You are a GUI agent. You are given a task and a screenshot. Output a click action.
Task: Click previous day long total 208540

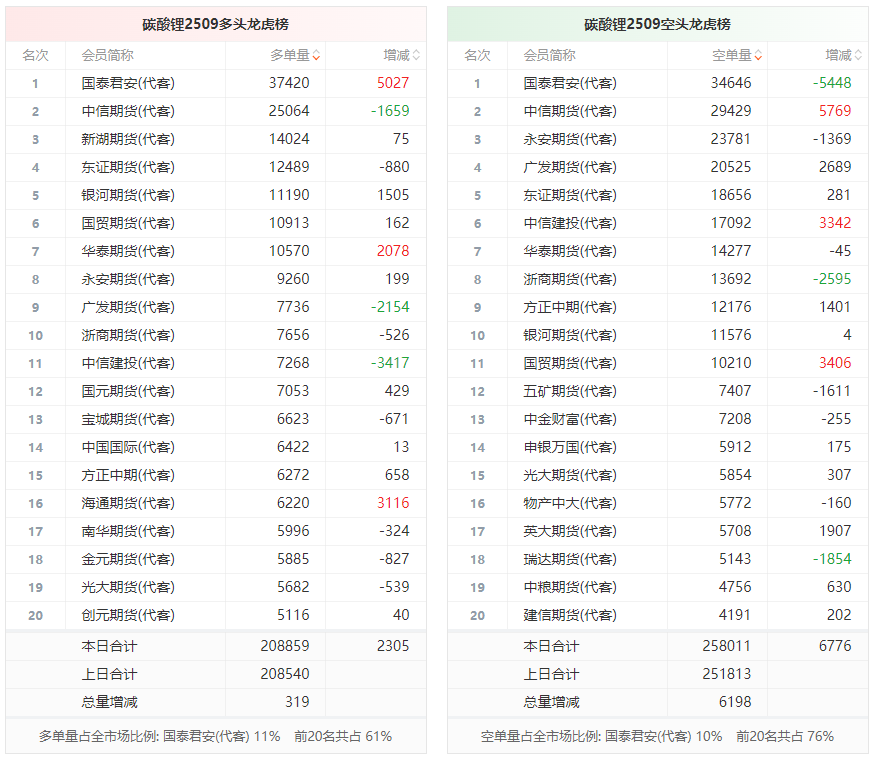(x=285, y=674)
